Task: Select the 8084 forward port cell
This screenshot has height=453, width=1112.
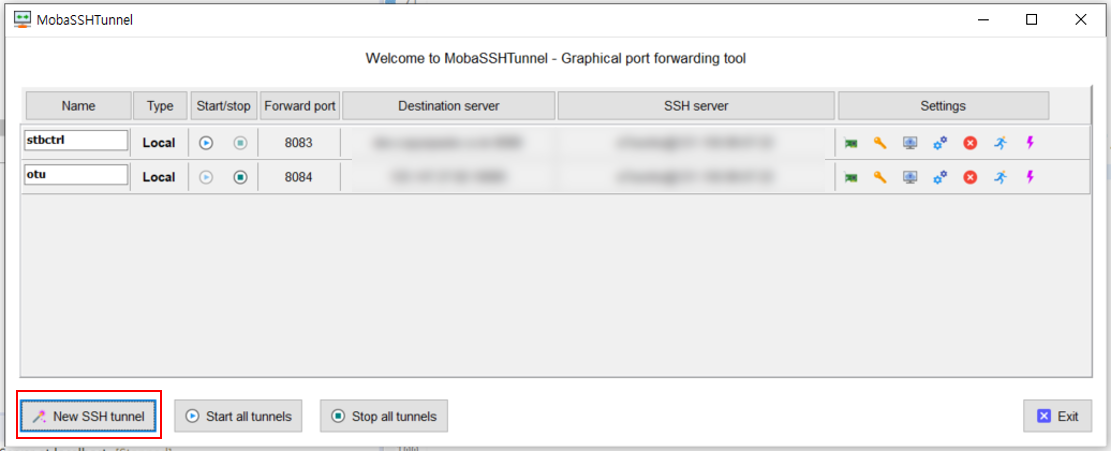Action: (299, 177)
